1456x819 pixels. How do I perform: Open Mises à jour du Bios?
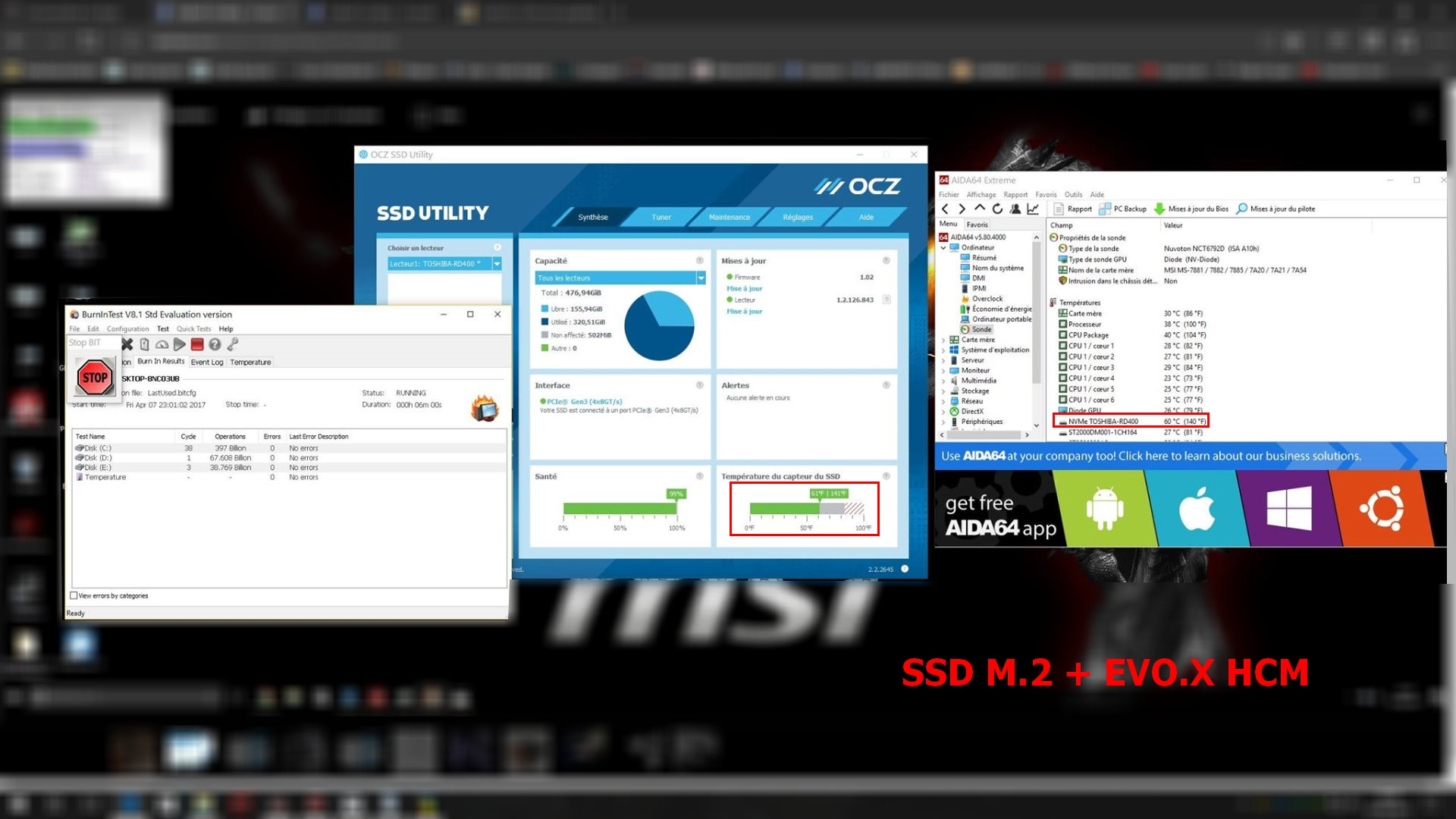coord(1191,209)
